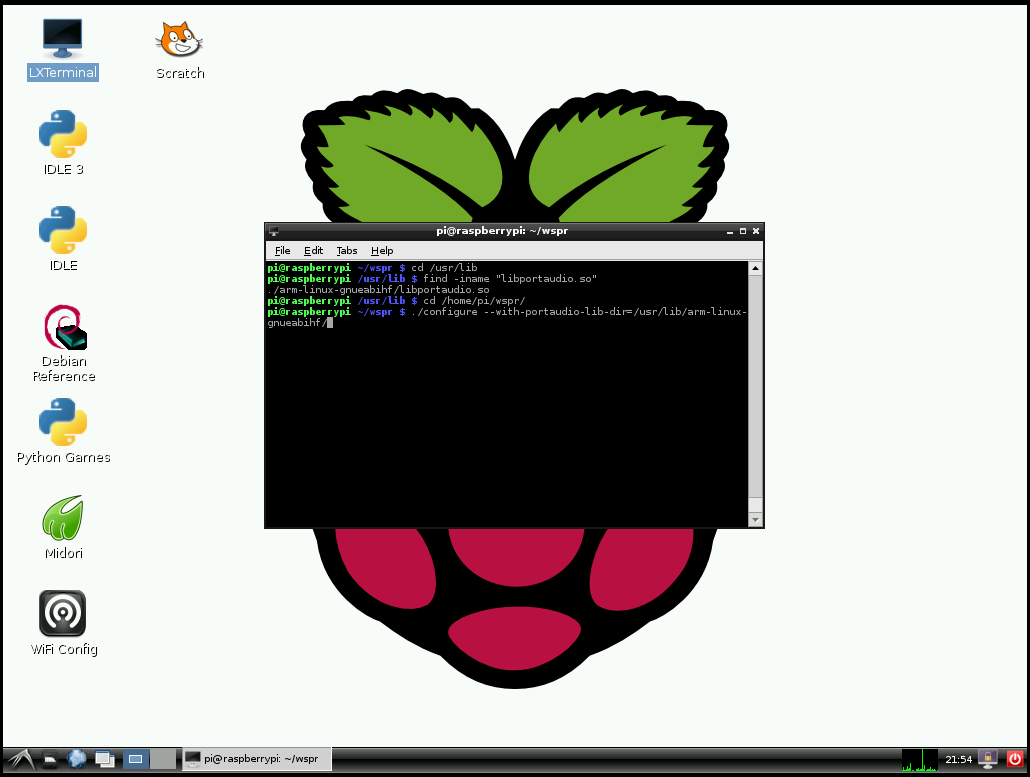Click the terminal vertical scrollbar track
Viewport: 1030px width, 777px height.
[755, 394]
